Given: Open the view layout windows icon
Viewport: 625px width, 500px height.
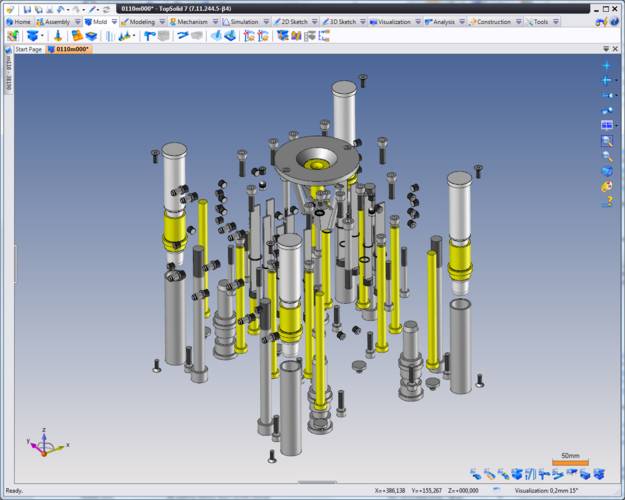Looking at the screenshot, I should 607,125.
